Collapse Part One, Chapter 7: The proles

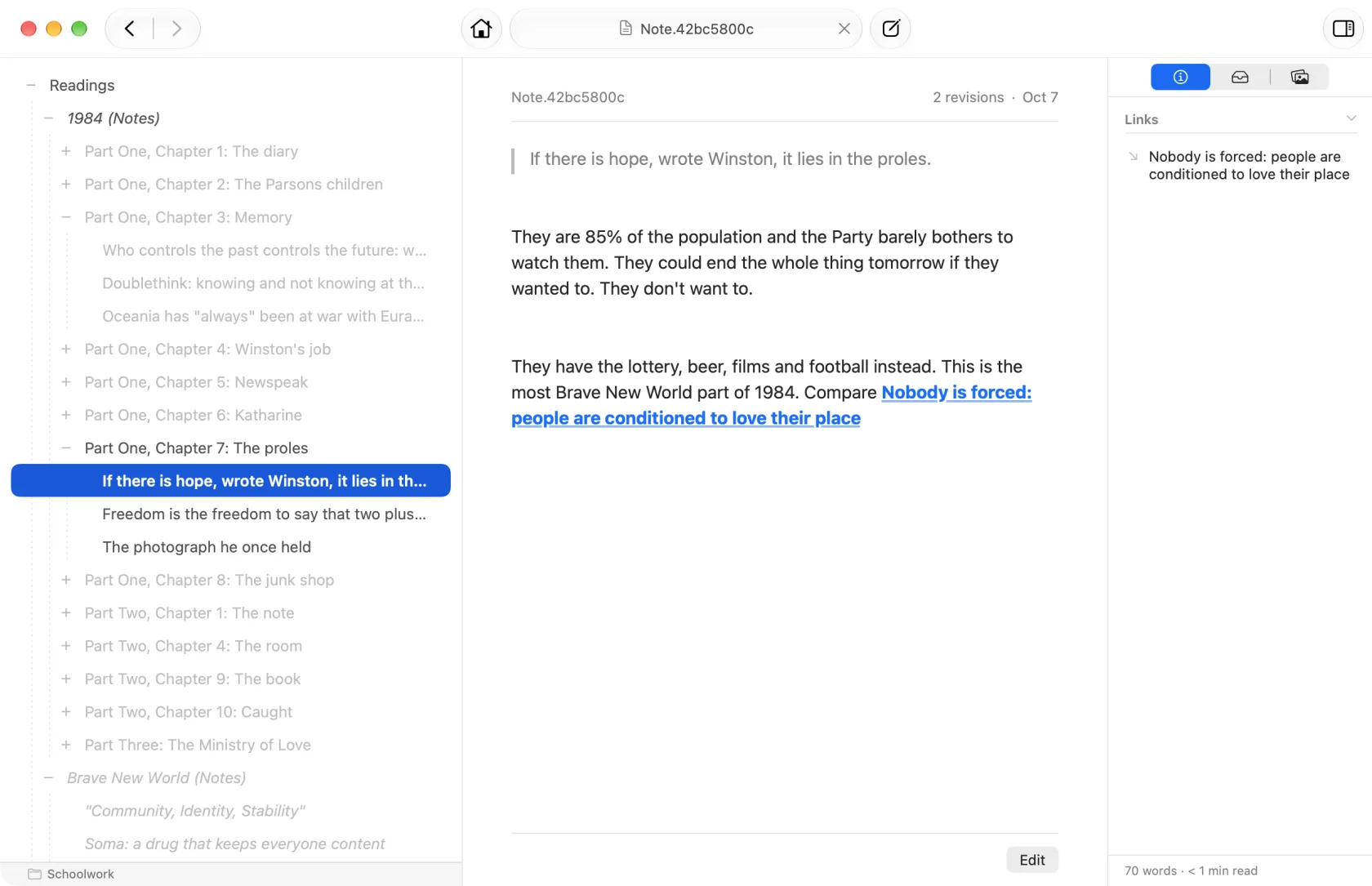coord(66,448)
